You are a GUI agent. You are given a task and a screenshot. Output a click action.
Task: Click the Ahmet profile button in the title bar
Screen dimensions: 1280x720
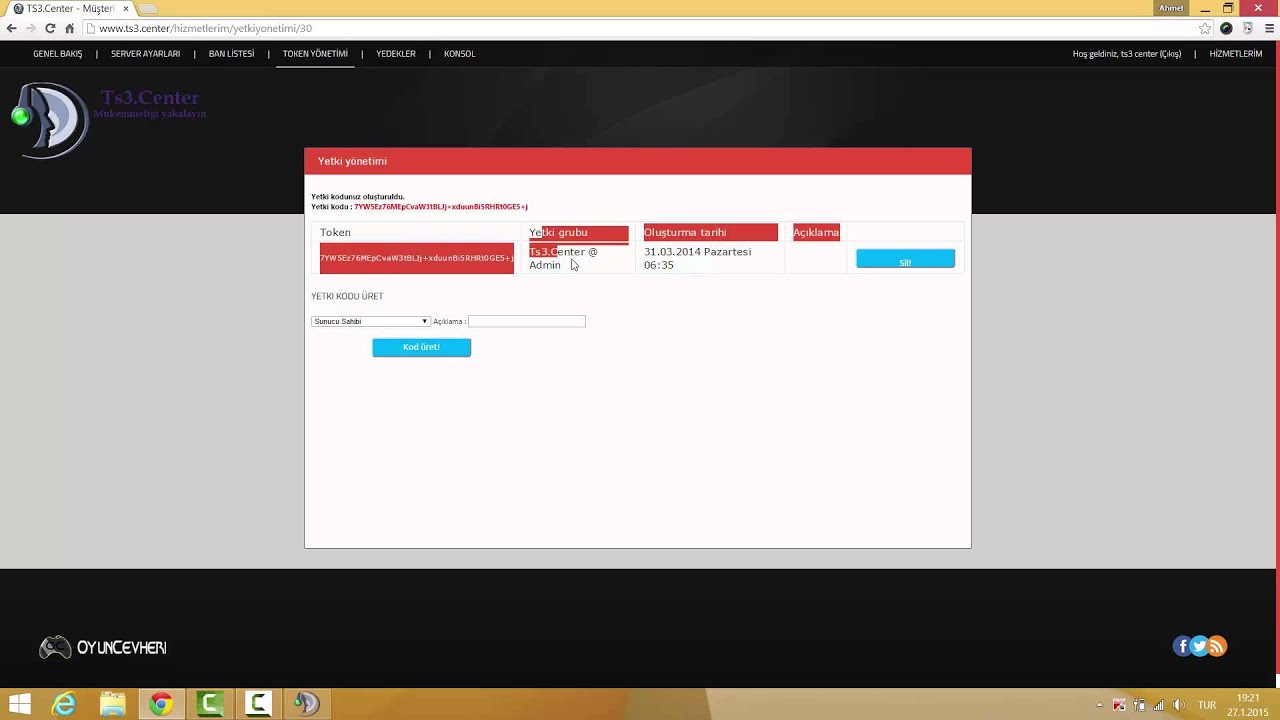[1171, 8]
